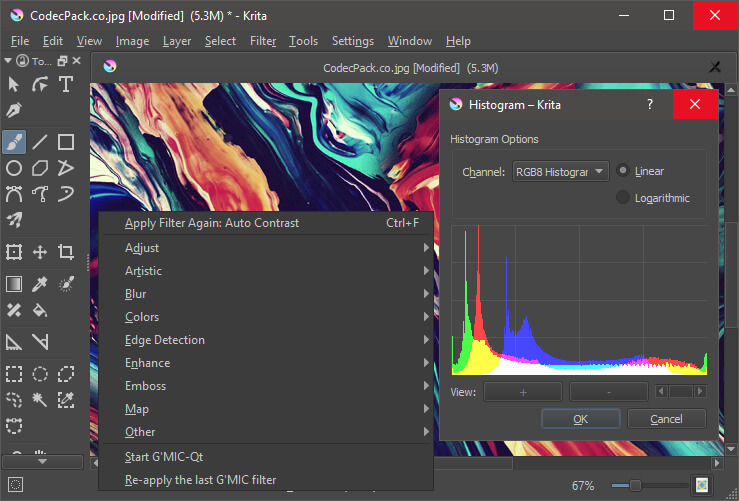The image size is (739, 501).
Task: Switch histogram to Logarithmic scale
Action: click(x=624, y=198)
